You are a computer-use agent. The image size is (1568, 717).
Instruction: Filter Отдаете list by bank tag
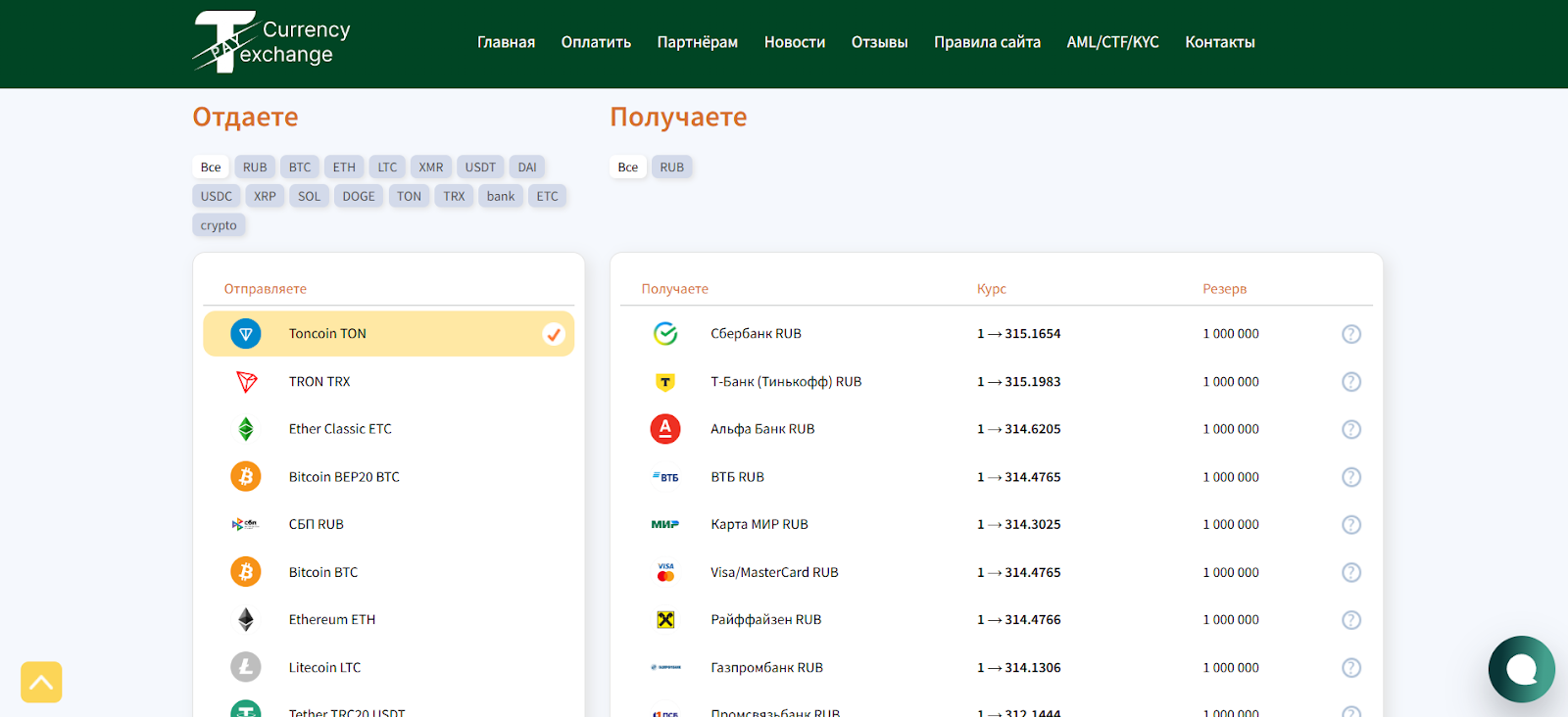click(x=501, y=196)
